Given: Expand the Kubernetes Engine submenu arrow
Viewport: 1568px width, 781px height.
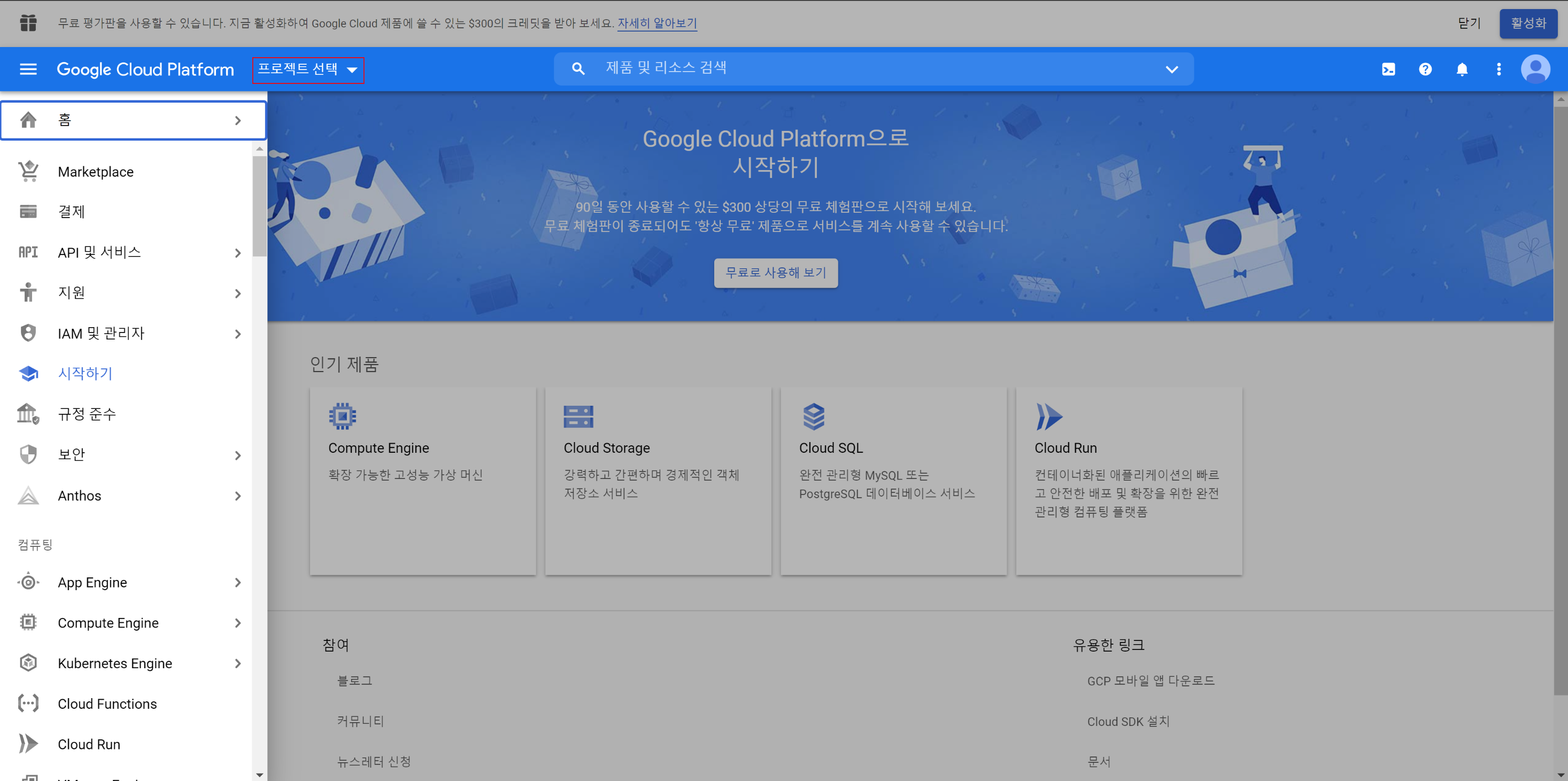Looking at the screenshot, I should click(x=238, y=663).
